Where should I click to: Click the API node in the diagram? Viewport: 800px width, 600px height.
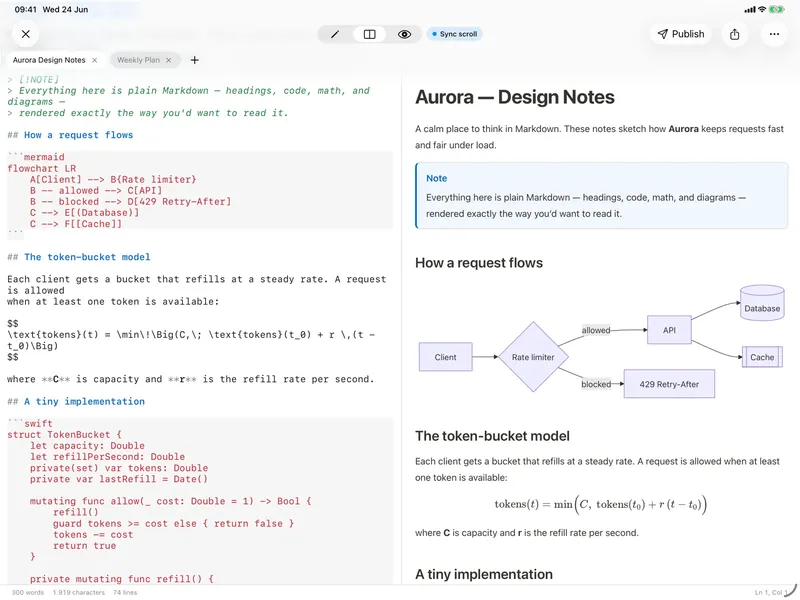pyautogui.click(x=669, y=330)
